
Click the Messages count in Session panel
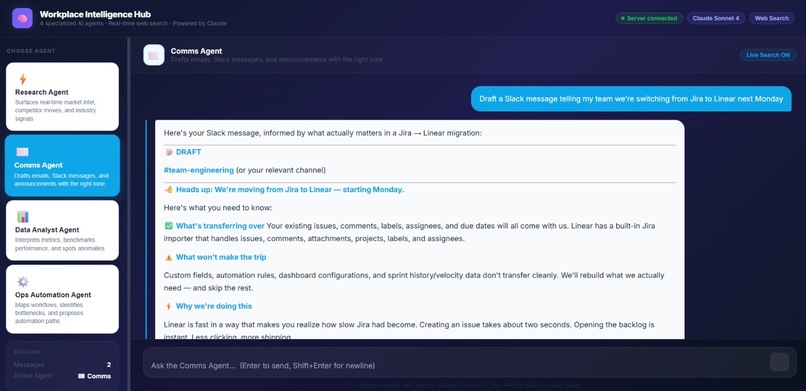click(108, 365)
